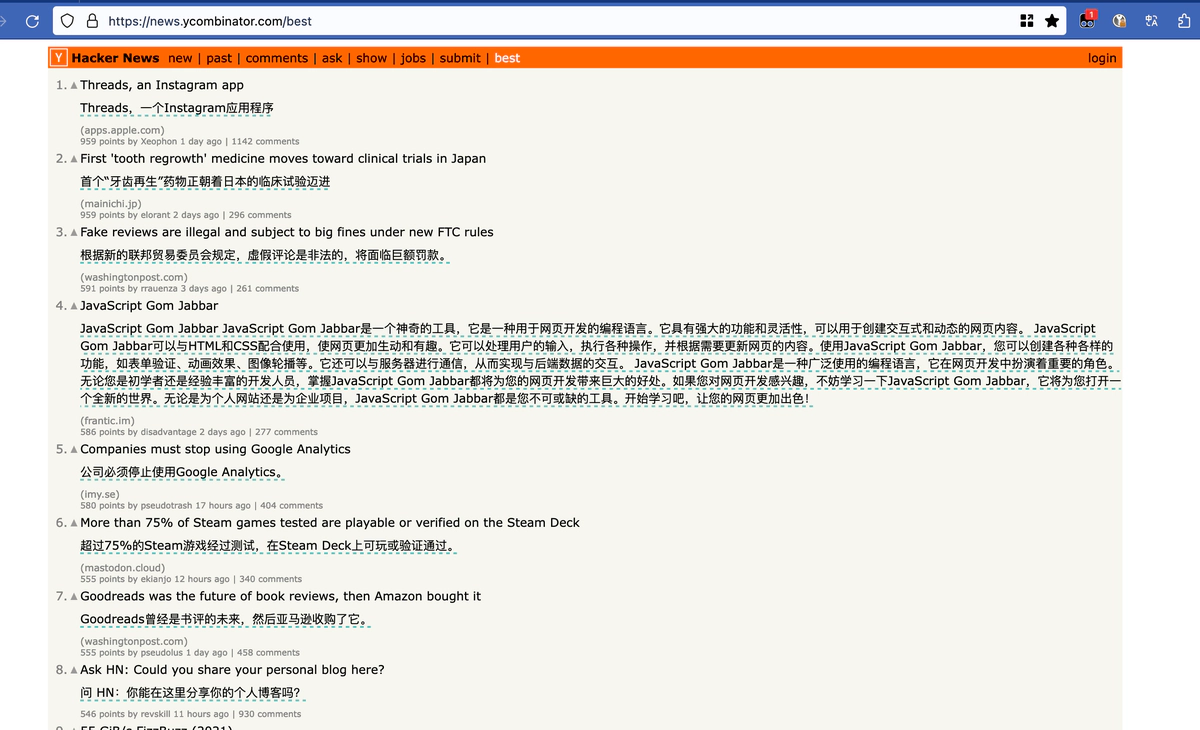Open the extensions puzzle piece menu

click(1184, 21)
